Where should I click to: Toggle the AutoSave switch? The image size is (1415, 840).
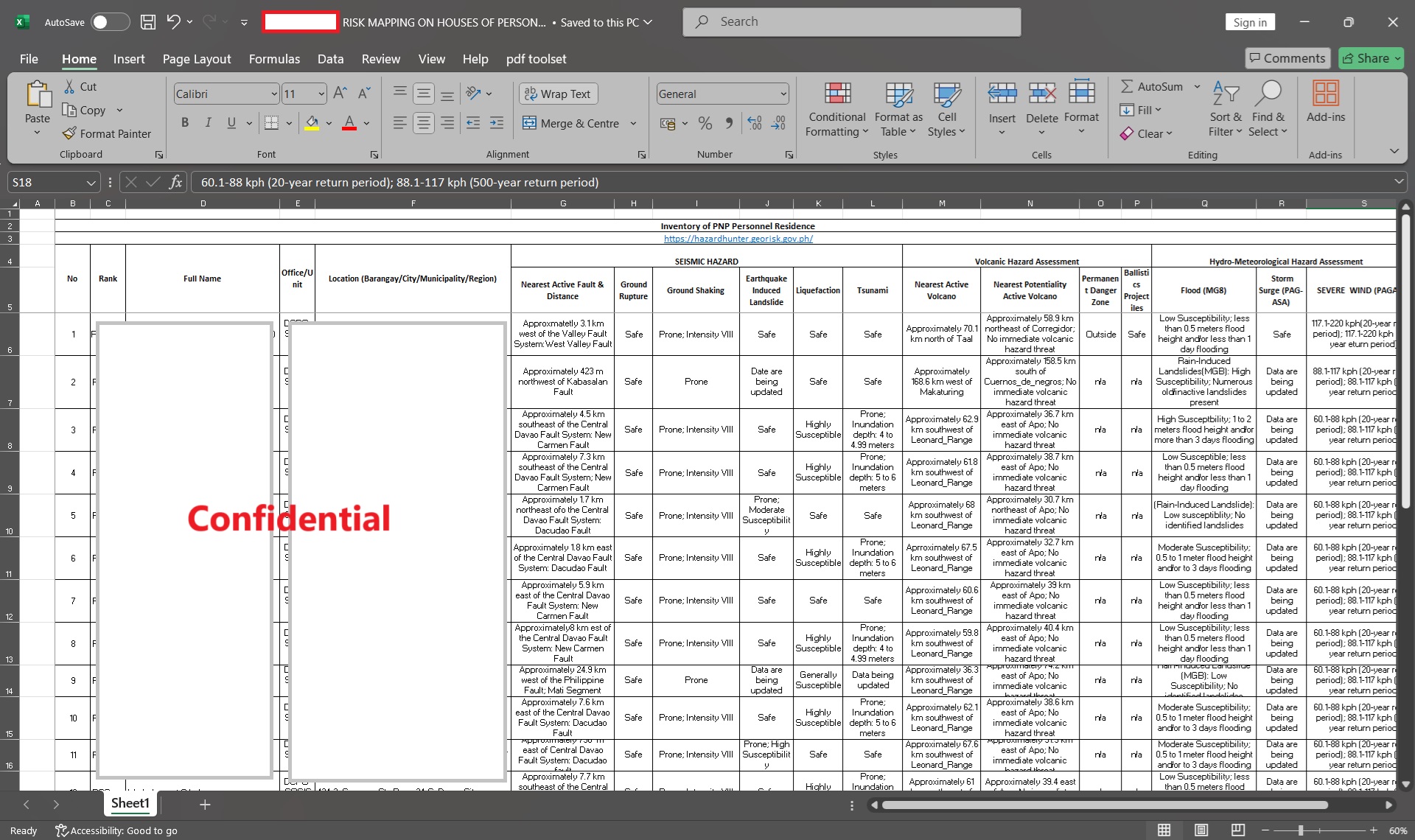click(110, 22)
